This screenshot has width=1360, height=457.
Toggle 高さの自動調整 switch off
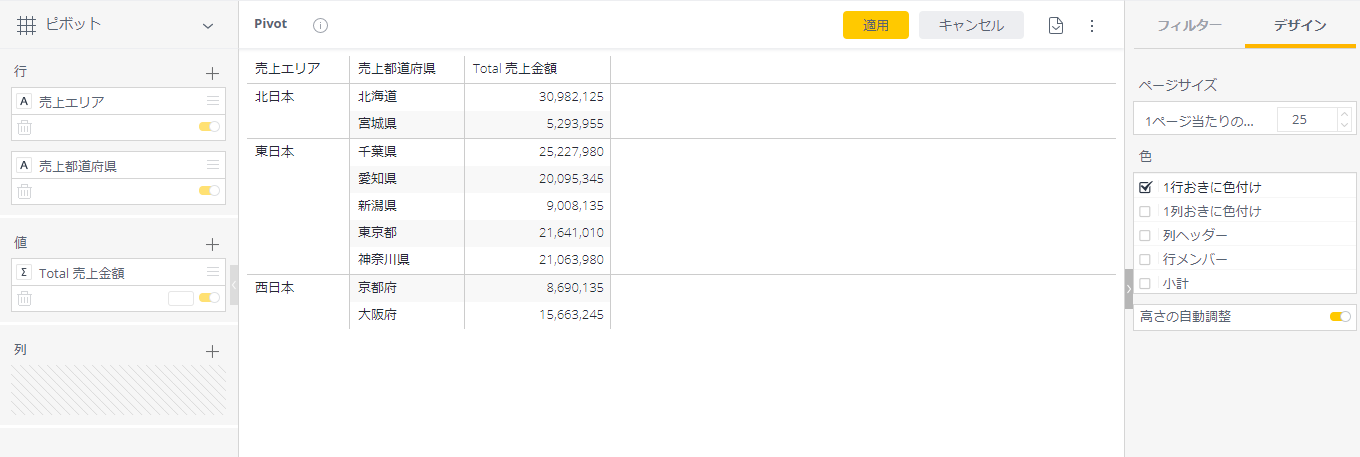1340,317
